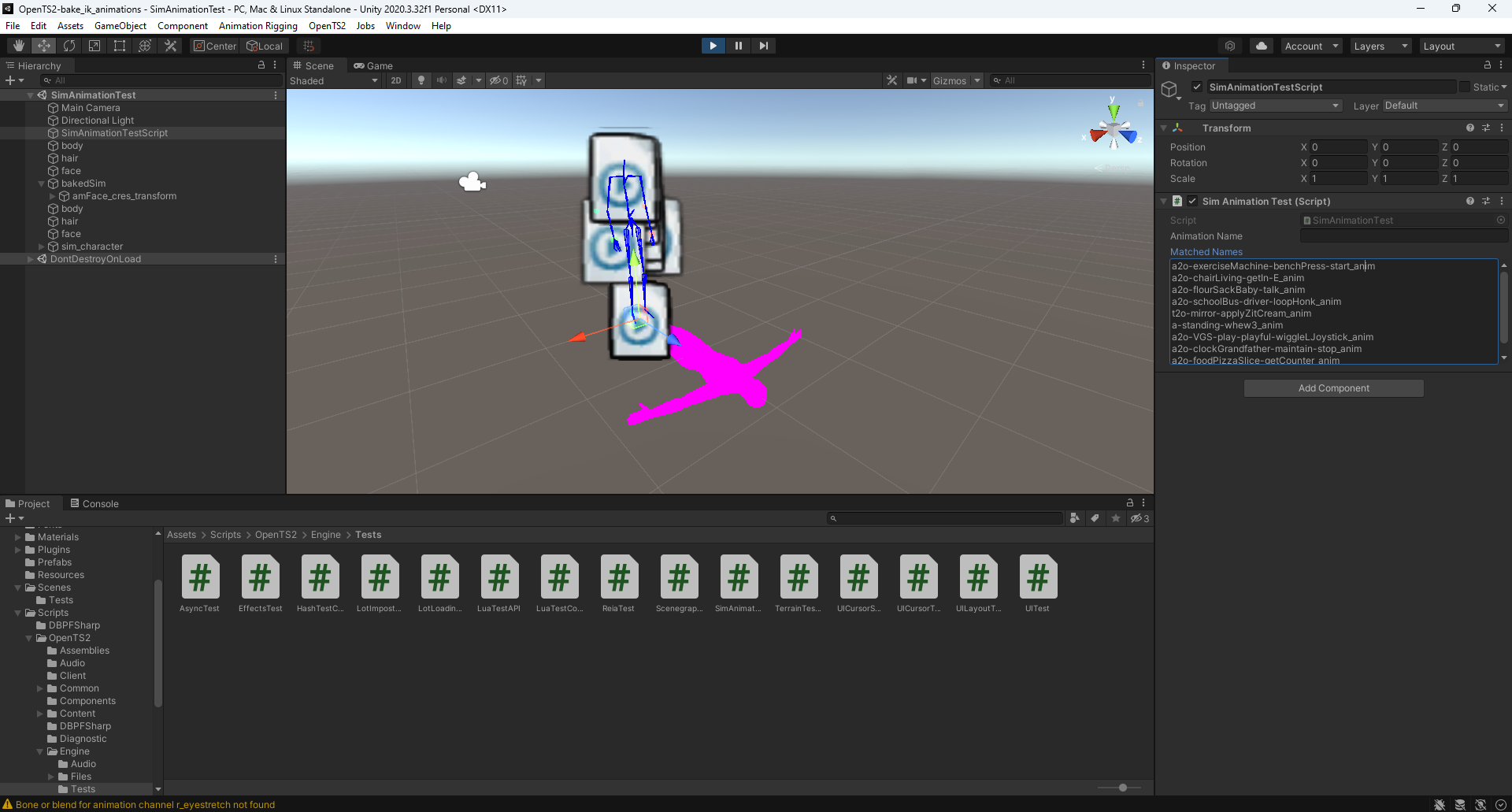Viewport: 1512px width, 812px height.
Task: Open the Animation Rigging menu
Action: pos(258,25)
